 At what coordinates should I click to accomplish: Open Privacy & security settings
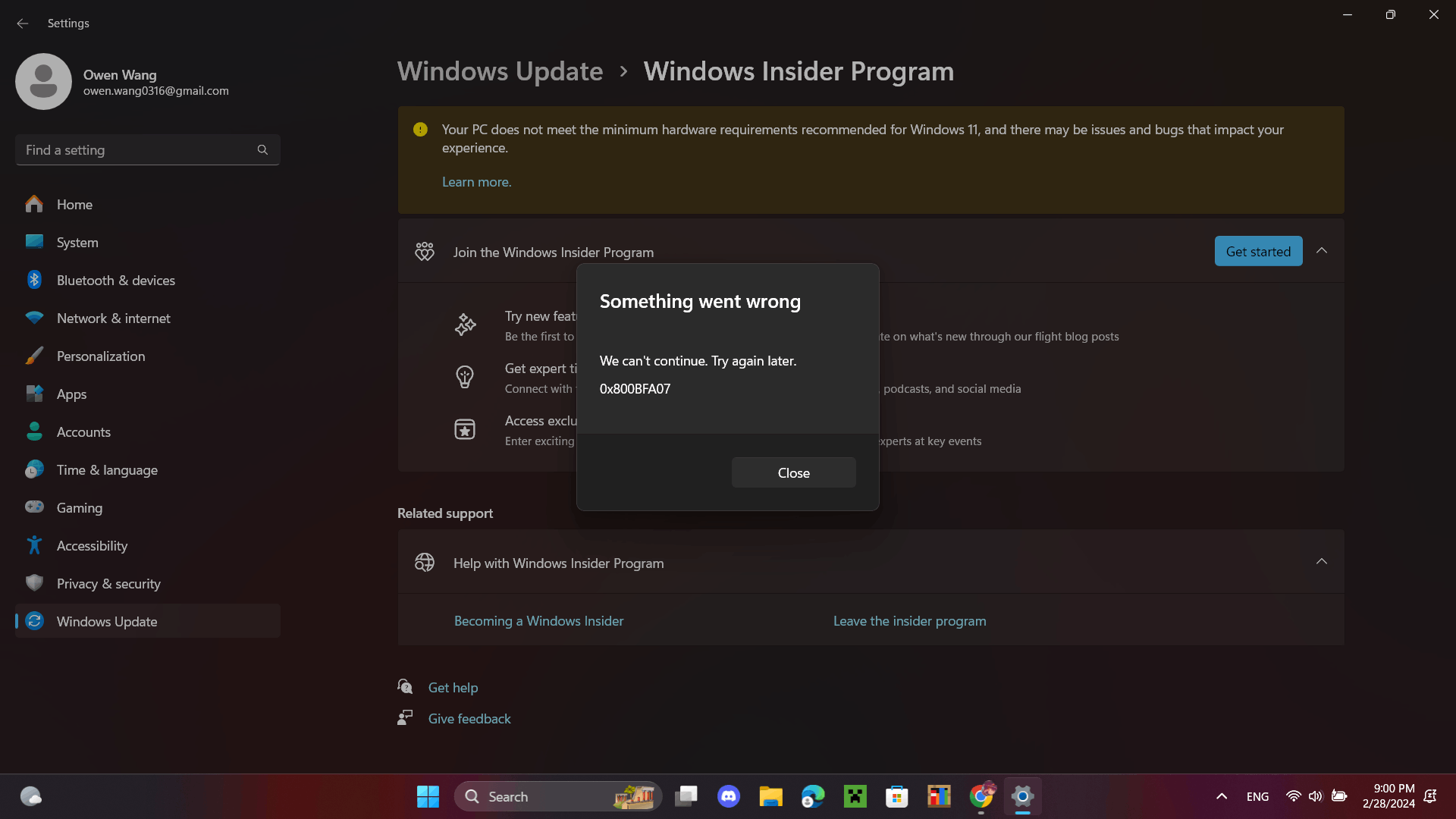(147, 584)
